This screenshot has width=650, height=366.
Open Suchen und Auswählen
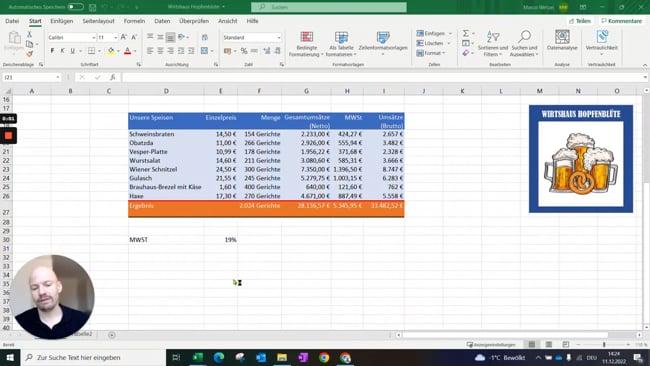(524, 44)
